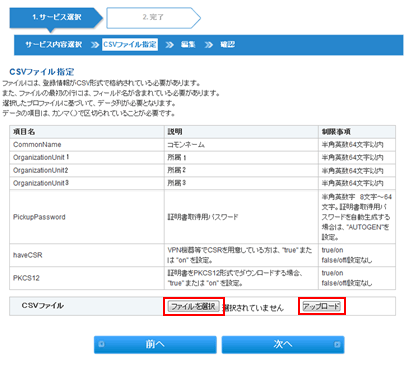This screenshot has height=375, width=413.
Task: Click the アップロード button
Action: coord(321,306)
